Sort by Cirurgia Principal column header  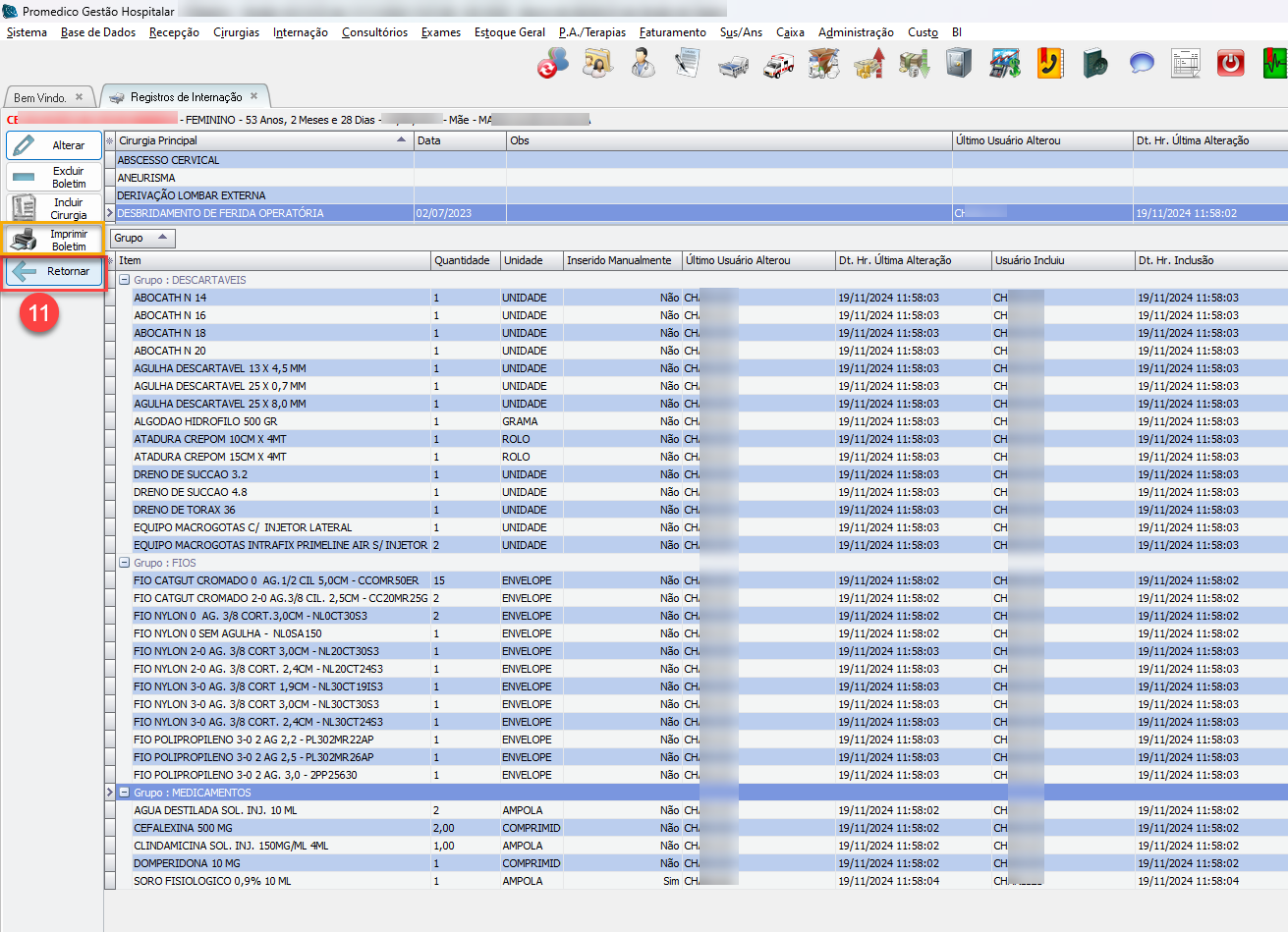(x=257, y=140)
